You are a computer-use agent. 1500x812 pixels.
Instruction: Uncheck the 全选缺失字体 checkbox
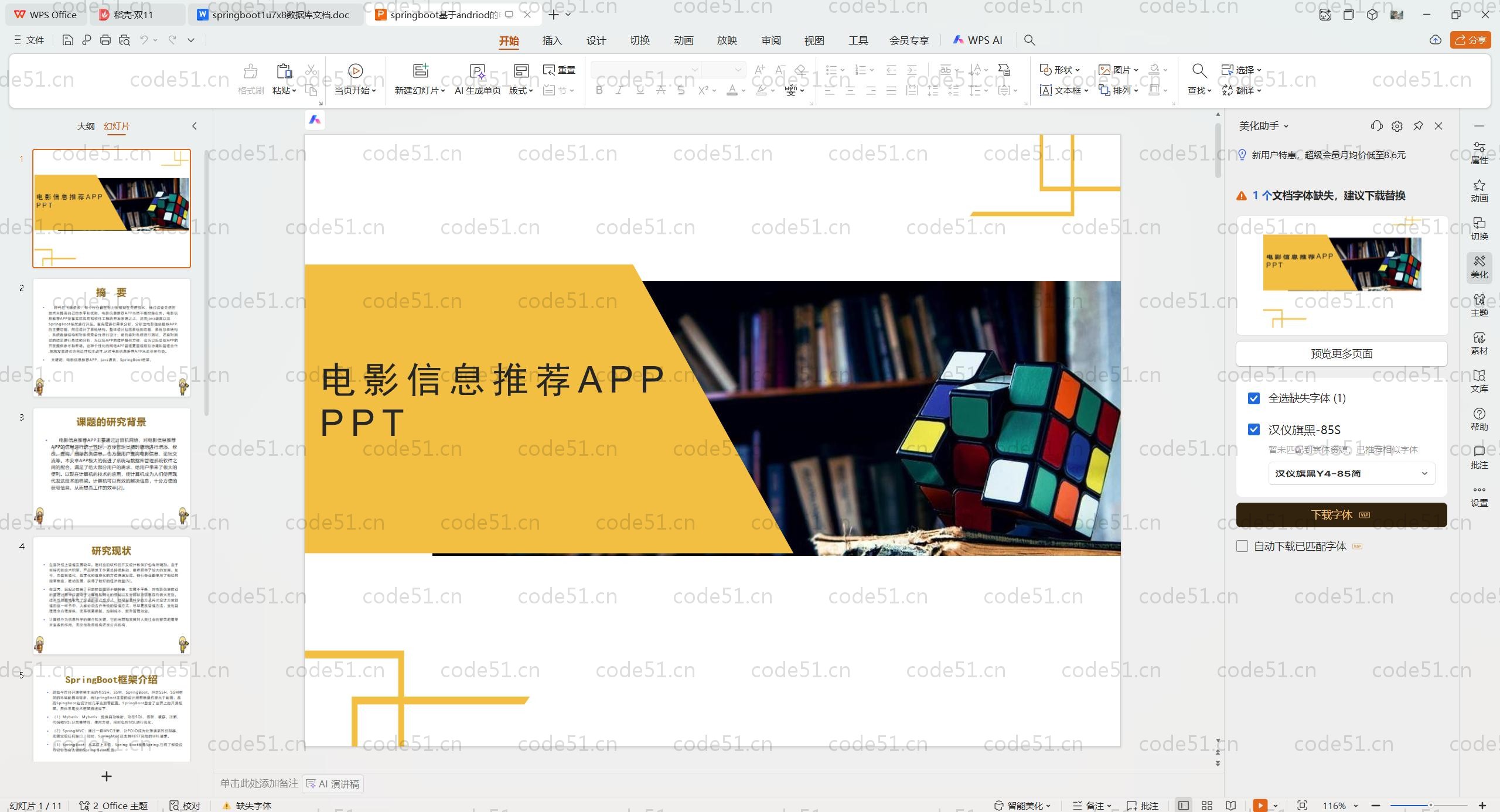[x=1254, y=398]
